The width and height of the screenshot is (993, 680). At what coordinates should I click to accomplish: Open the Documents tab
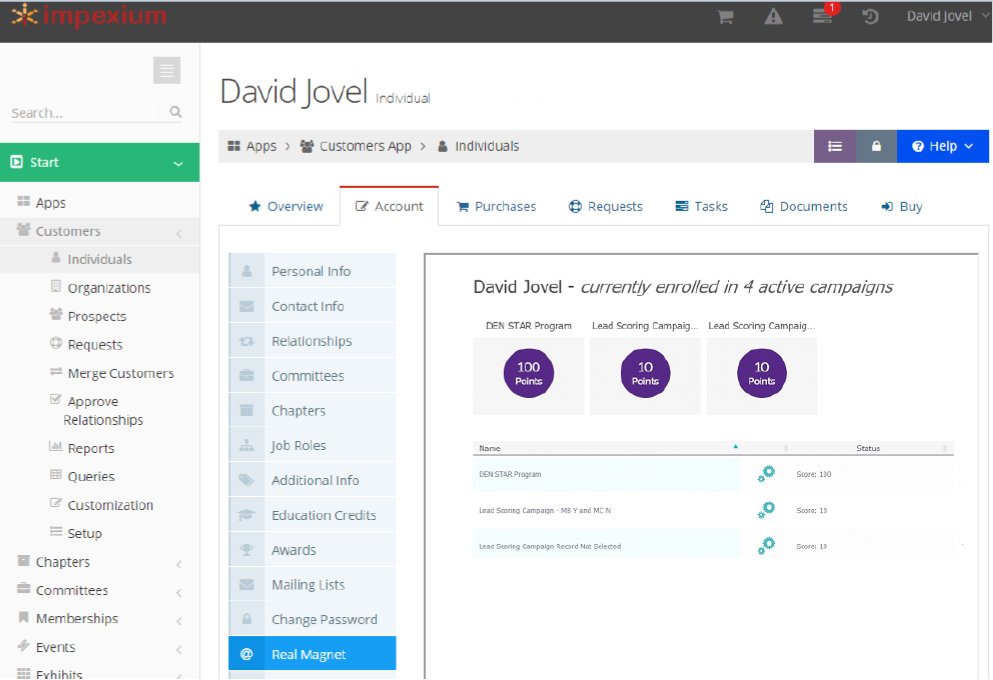(x=804, y=206)
